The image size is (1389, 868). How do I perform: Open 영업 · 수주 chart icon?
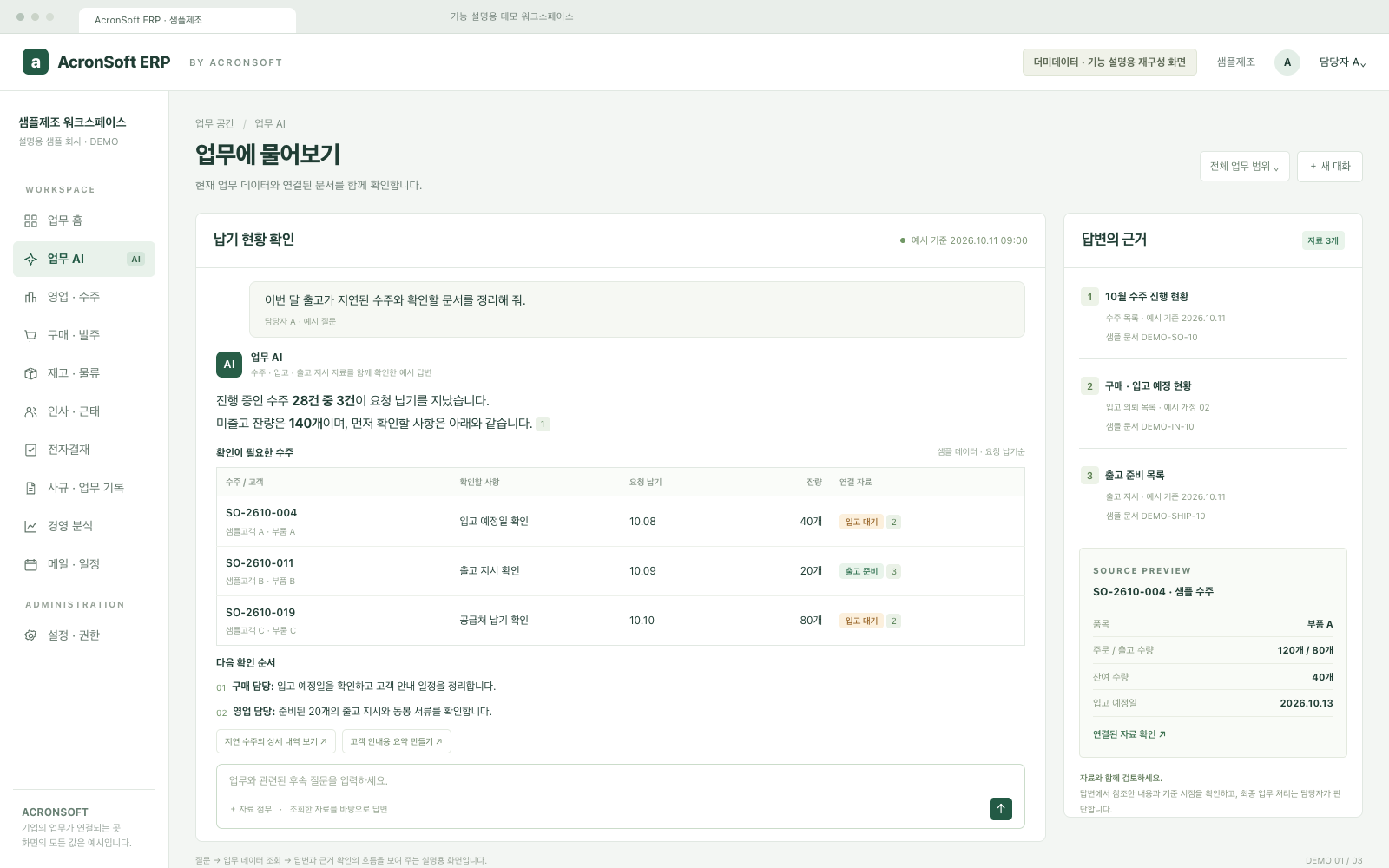coord(30,297)
